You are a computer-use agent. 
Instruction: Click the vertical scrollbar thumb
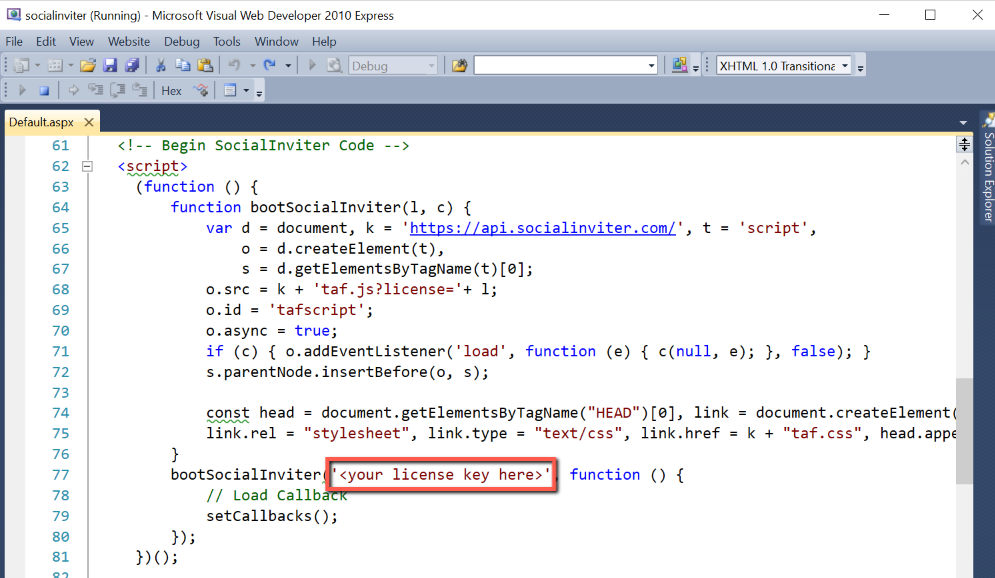pos(965,431)
